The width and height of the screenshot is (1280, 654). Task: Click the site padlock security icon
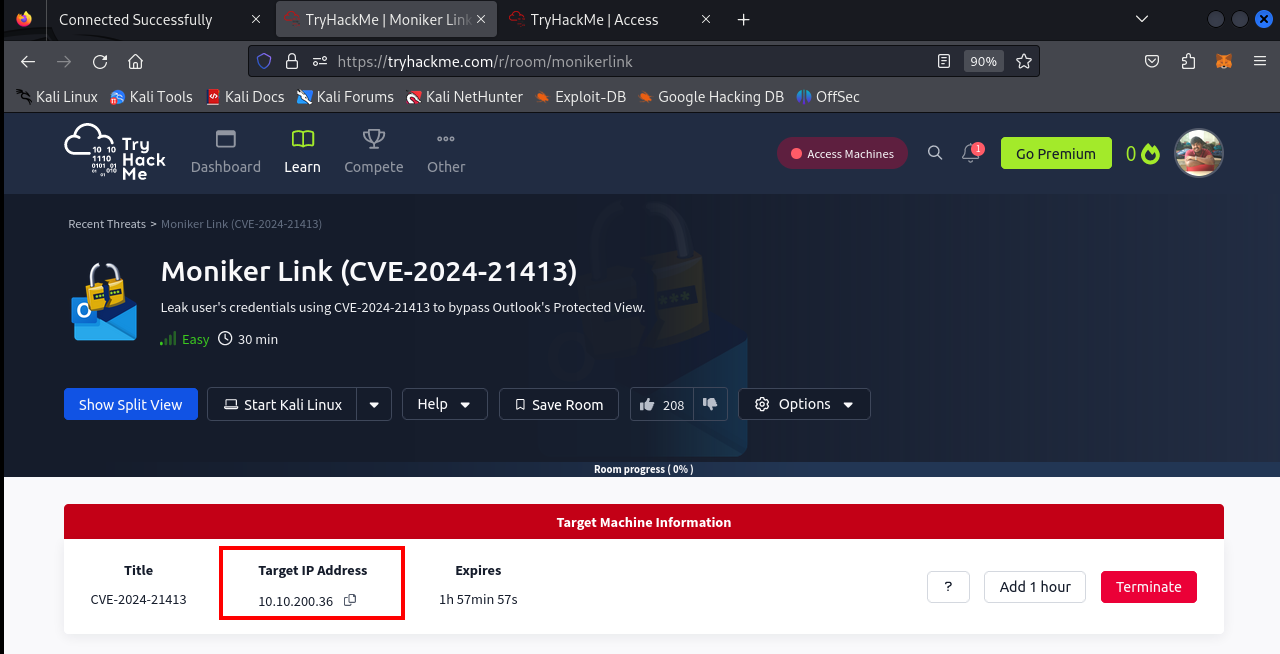292,61
